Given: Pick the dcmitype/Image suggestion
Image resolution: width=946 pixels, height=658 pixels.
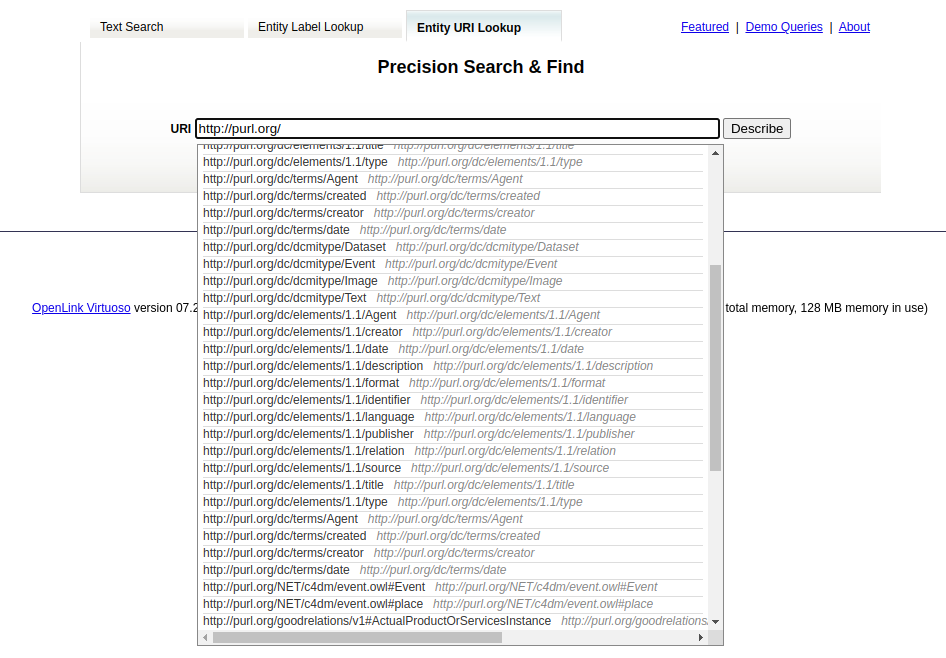Looking at the screenshot, I should (x=290, y=281).
